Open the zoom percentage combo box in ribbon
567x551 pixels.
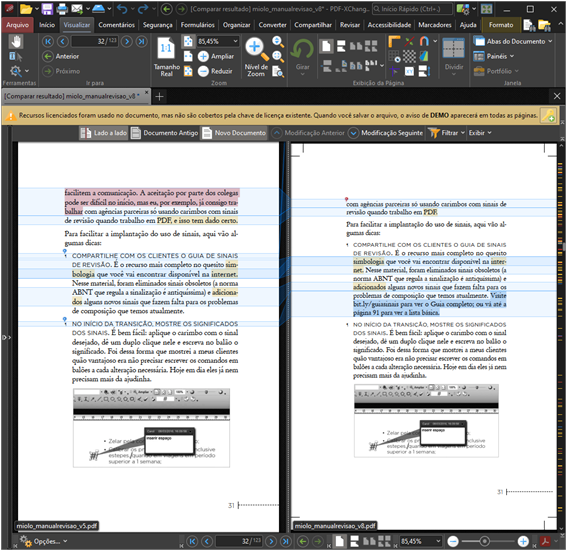[218, 41]
